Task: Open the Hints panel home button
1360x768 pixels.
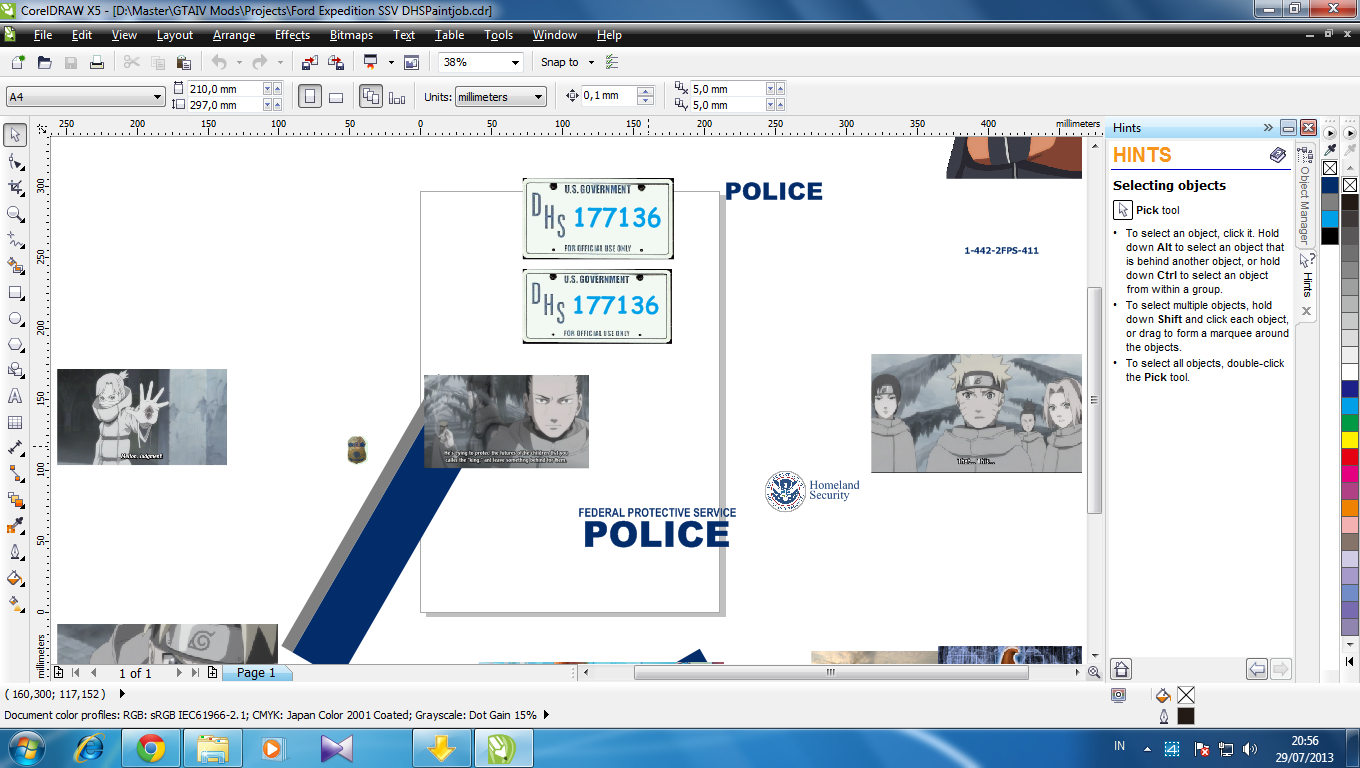Action: 1122,669
